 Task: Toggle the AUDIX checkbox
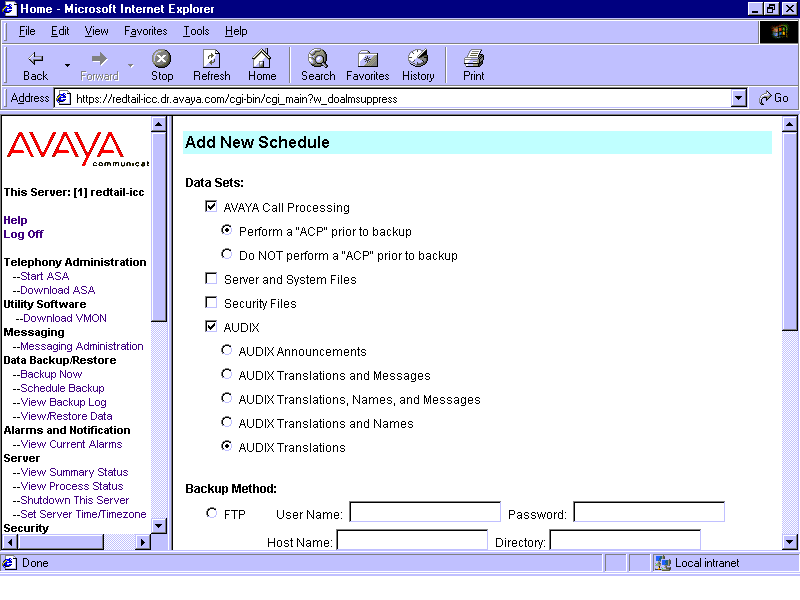(x=211, y=326)
